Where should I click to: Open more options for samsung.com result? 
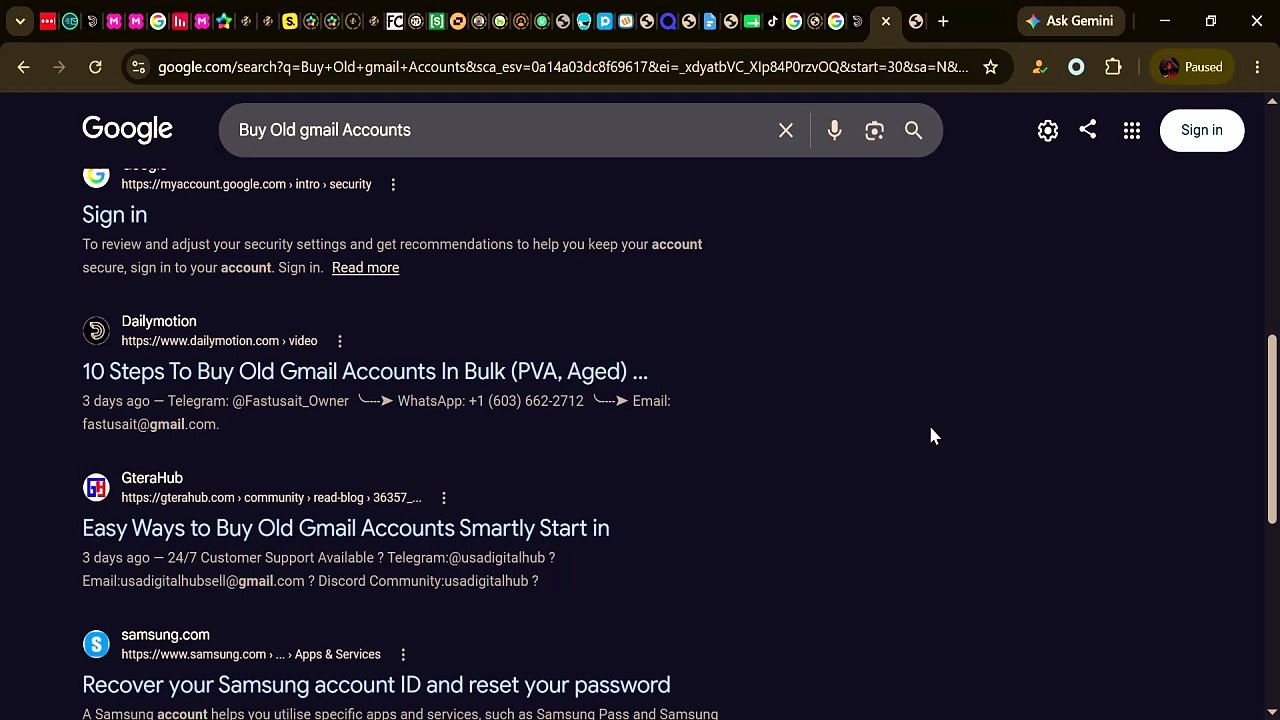click(x=403, y=655)
